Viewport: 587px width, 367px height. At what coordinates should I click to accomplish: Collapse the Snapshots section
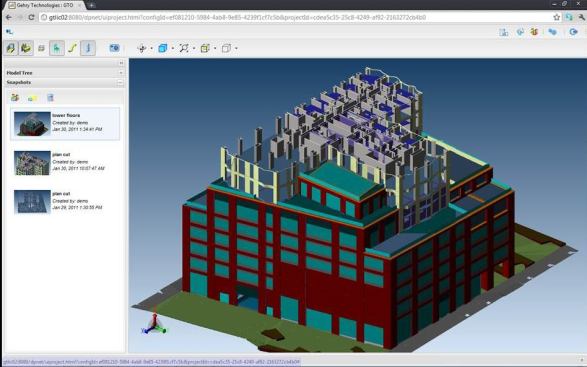(x=120, y=82)
